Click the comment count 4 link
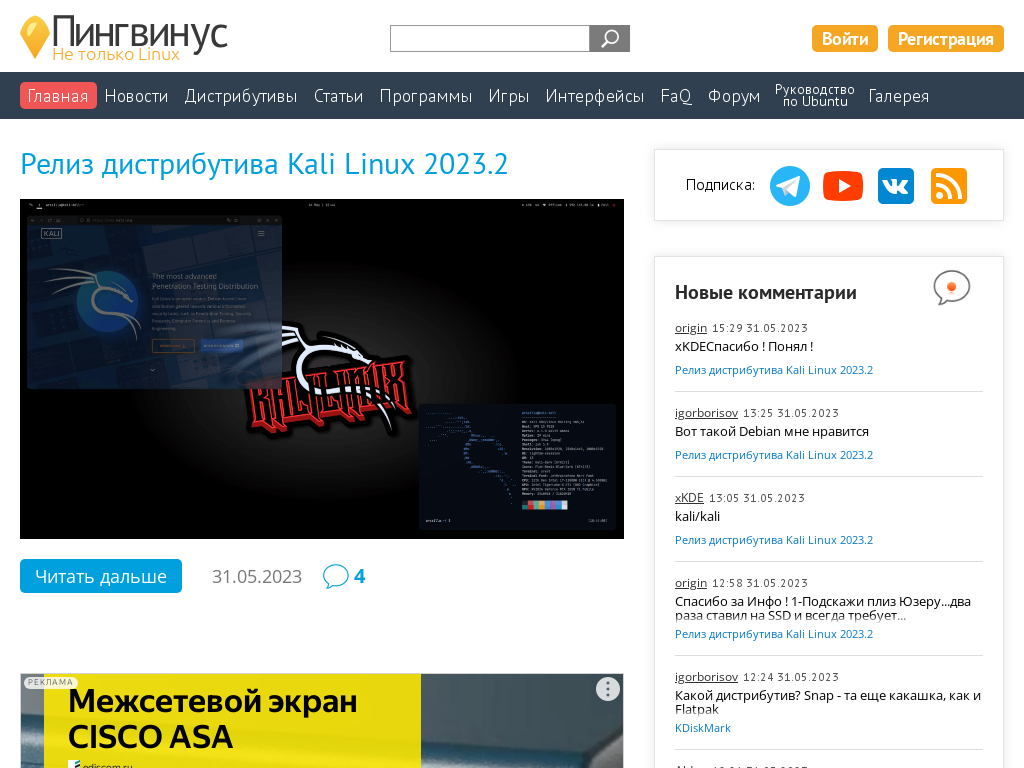The width and height of the screenshot is (1024, 768). point(359,576)
